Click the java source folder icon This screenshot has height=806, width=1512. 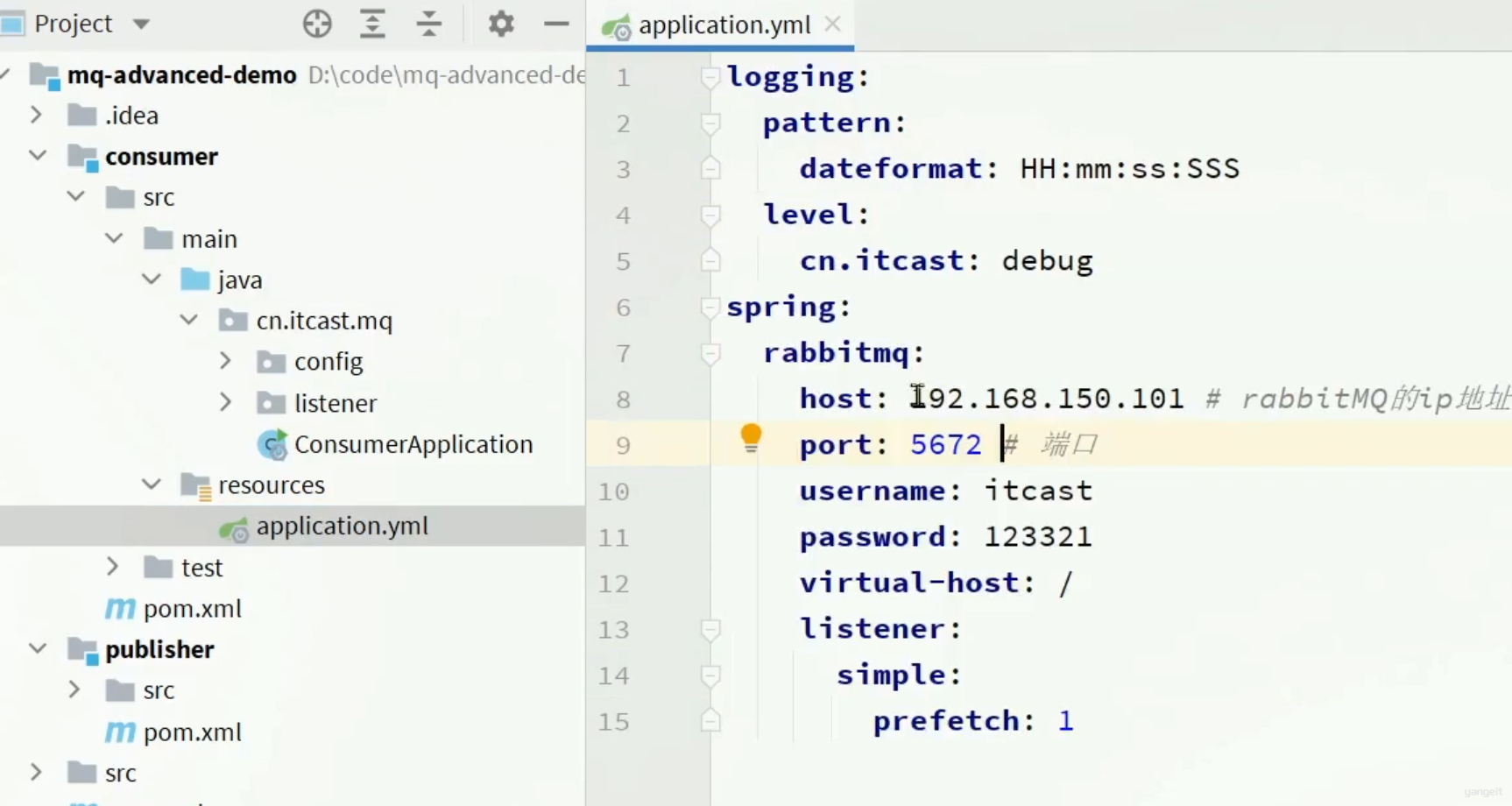coord(194,280)
